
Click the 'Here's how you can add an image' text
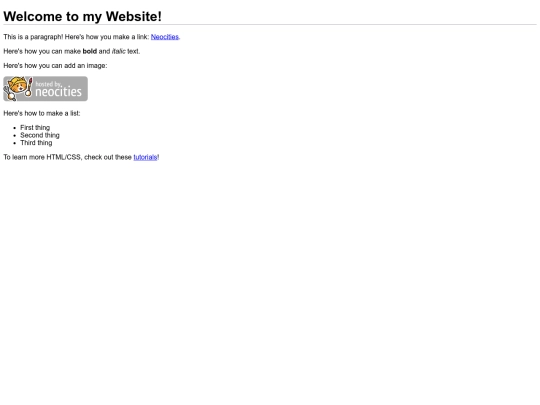pyautogui.click(x=55, y=66)
